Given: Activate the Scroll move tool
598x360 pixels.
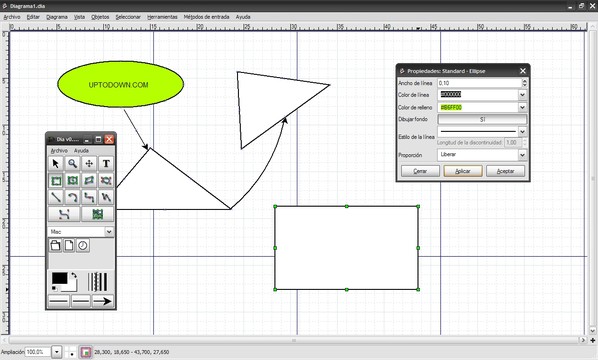Looking at the screenshot, I should (x=89, y=164).
